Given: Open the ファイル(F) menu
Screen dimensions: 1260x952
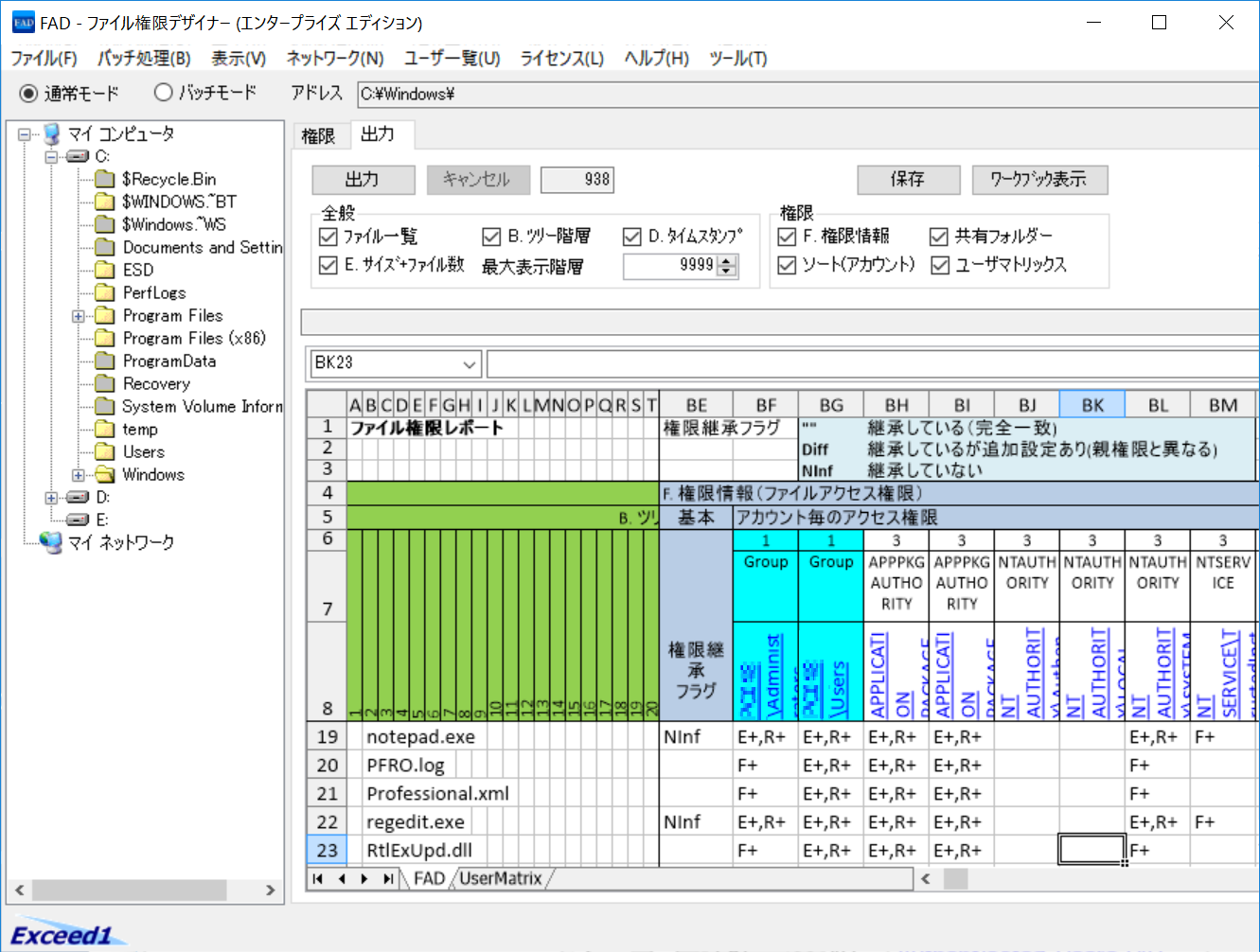Looking at the screenshot, I should [x=44, y=59].
